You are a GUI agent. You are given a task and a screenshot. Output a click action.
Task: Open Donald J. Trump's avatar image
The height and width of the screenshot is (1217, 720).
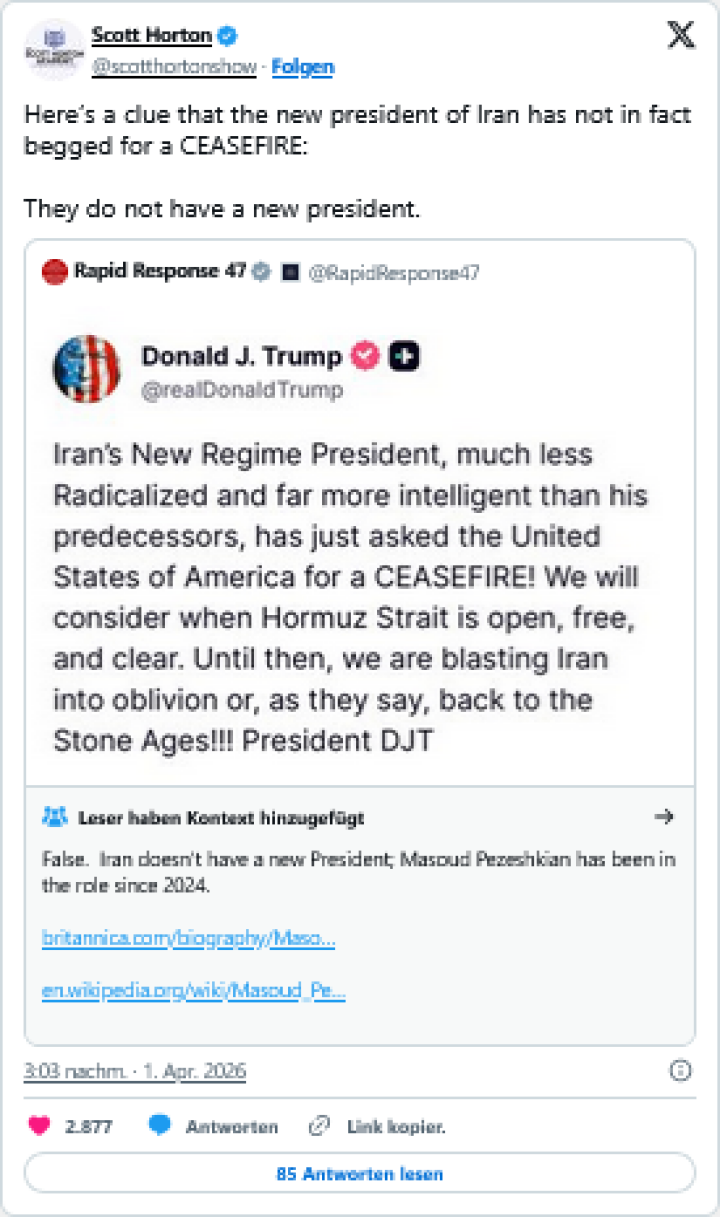87,365
